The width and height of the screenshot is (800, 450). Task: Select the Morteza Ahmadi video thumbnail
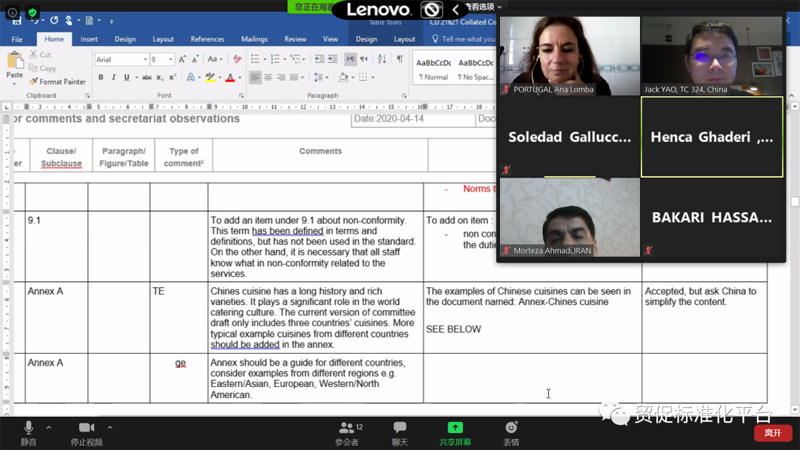[569, 217]
